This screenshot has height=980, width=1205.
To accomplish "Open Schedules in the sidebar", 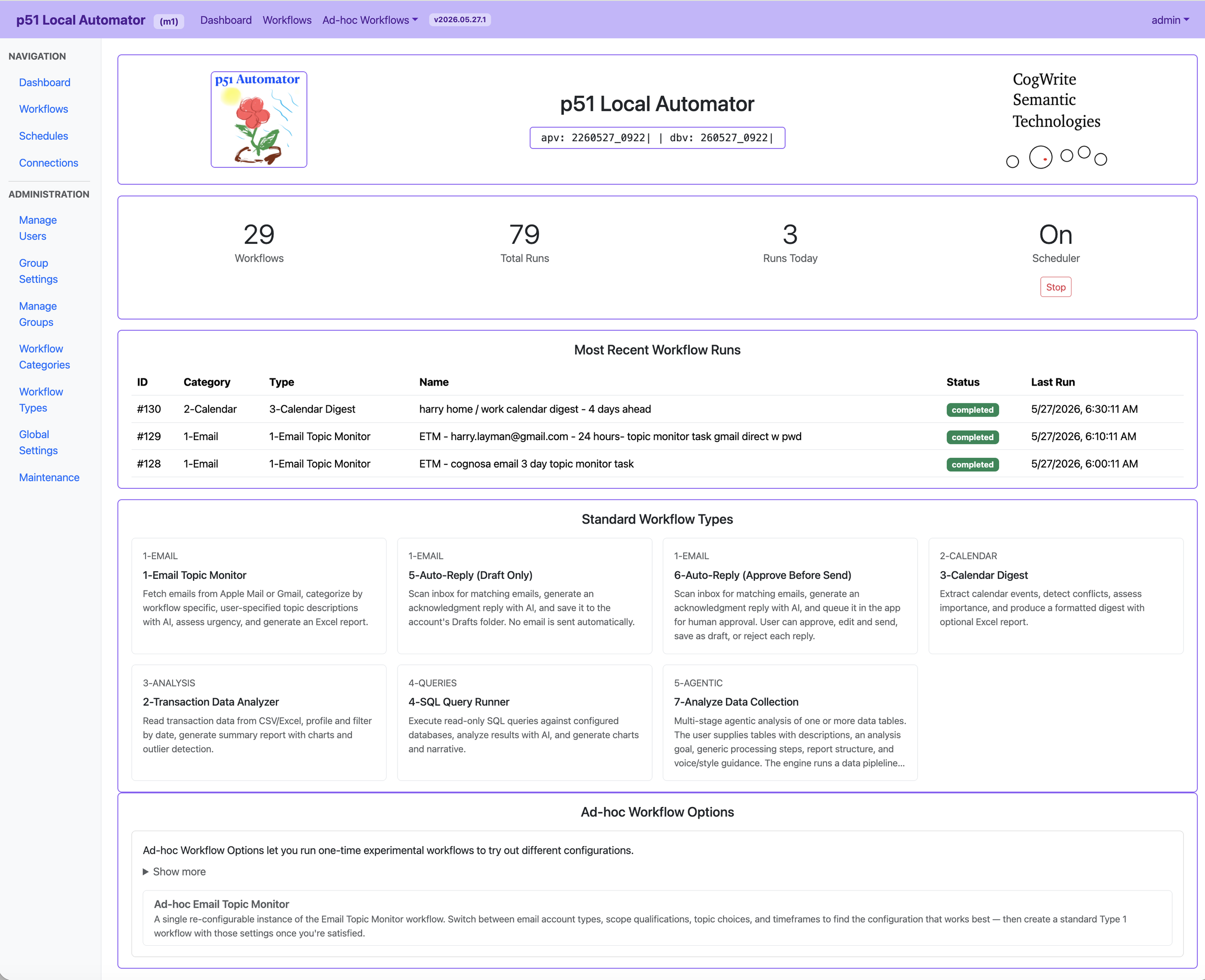I will pyautogui.click(x=43, y=136).
